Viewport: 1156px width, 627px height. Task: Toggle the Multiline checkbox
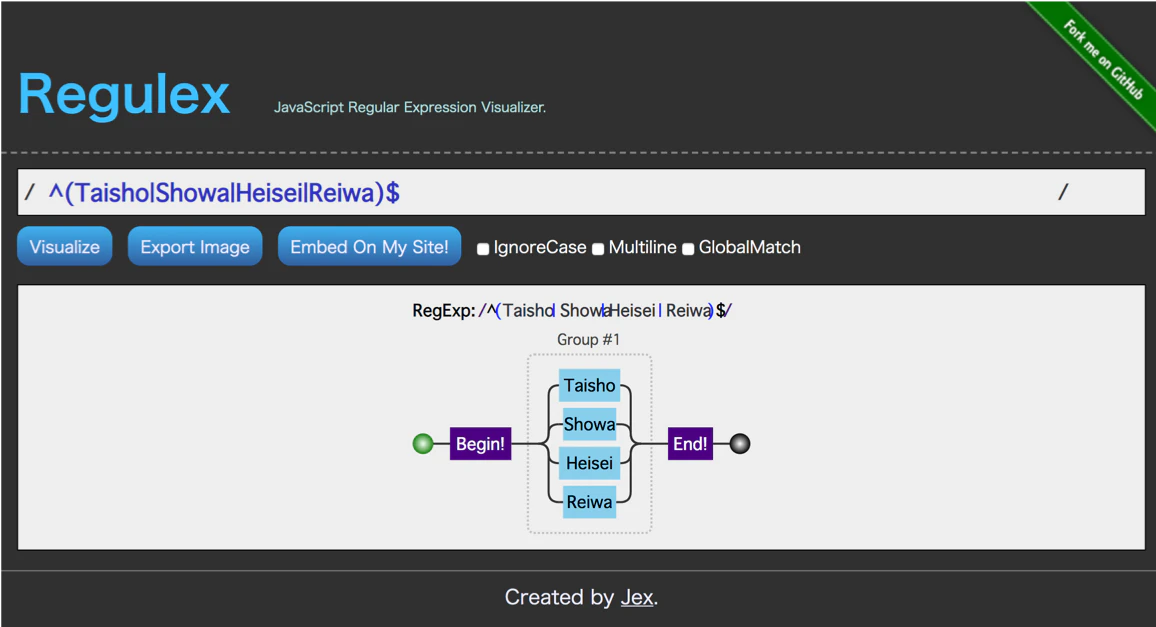coord(598,249)
